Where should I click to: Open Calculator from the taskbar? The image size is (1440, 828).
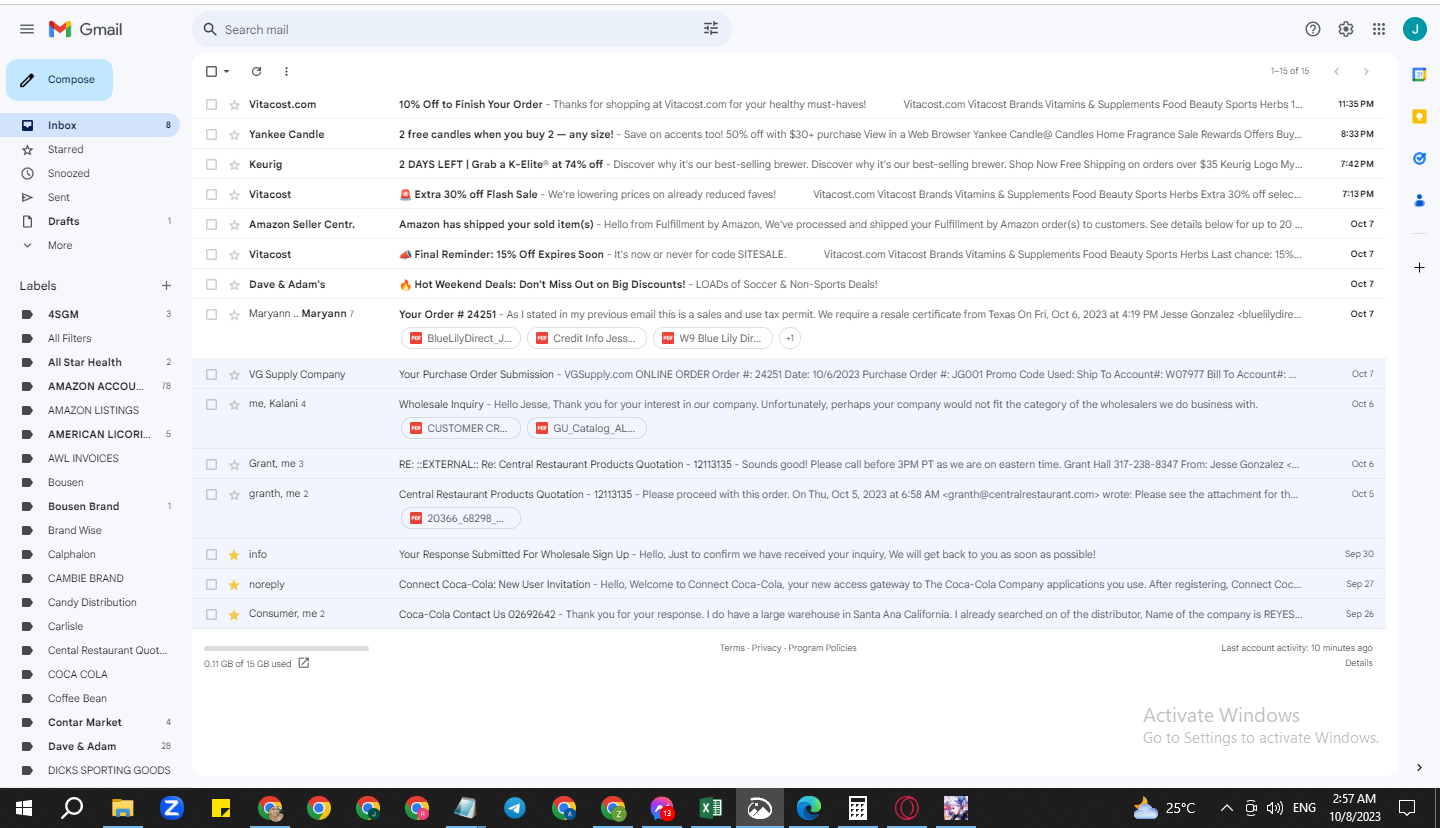point(858,807)
